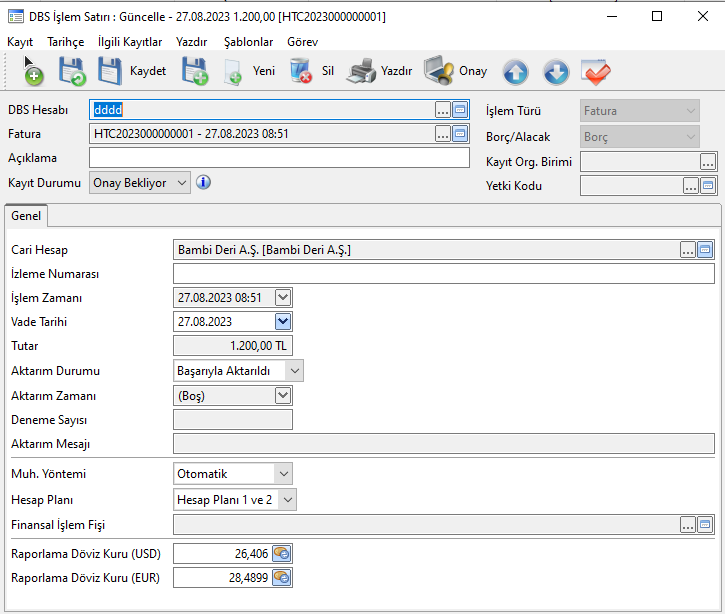725x614 pixels.
Task: Click the Sil delete icon
Action: coord(301,72)
